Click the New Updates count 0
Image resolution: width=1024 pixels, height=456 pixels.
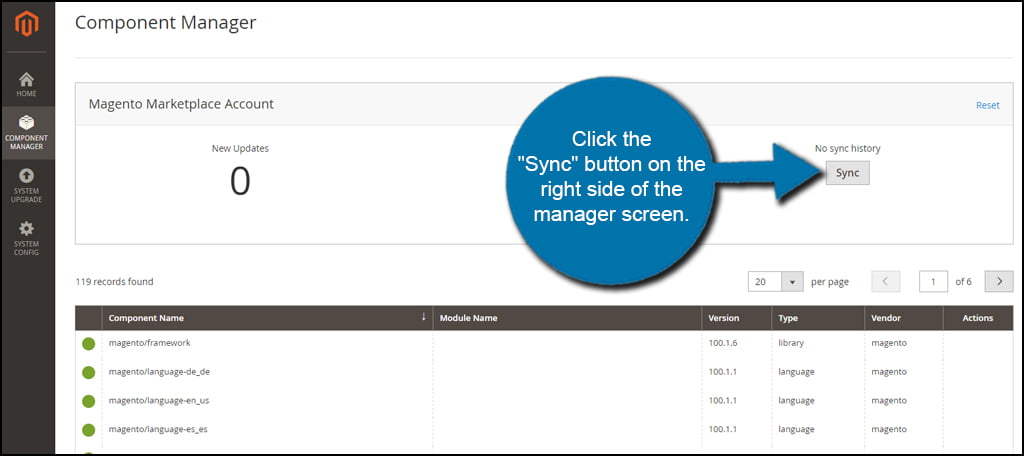pos(240,182)
